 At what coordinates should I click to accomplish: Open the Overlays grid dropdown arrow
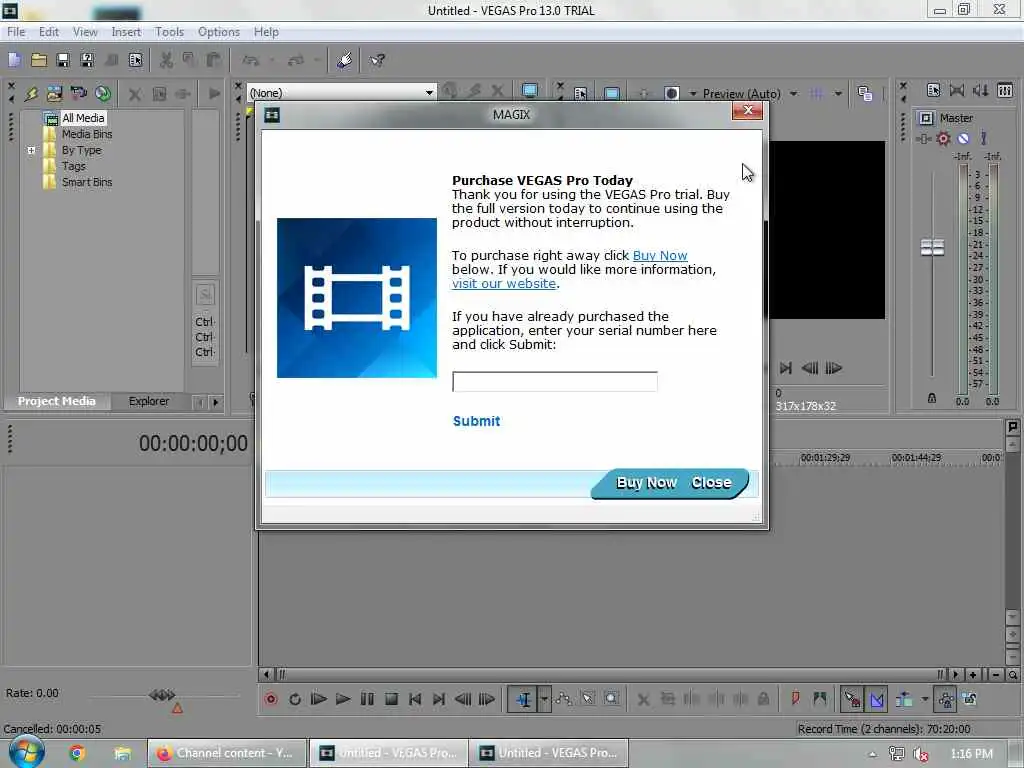tap(838, 94)
